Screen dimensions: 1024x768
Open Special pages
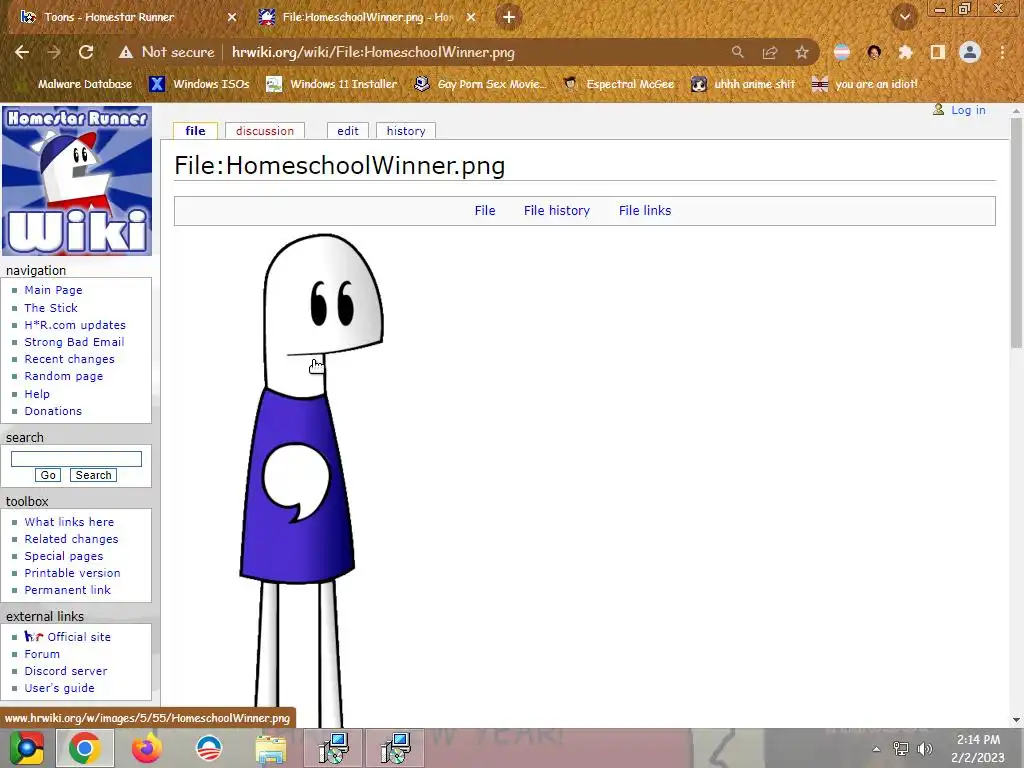pyautogui.click(x=63, y=556)
